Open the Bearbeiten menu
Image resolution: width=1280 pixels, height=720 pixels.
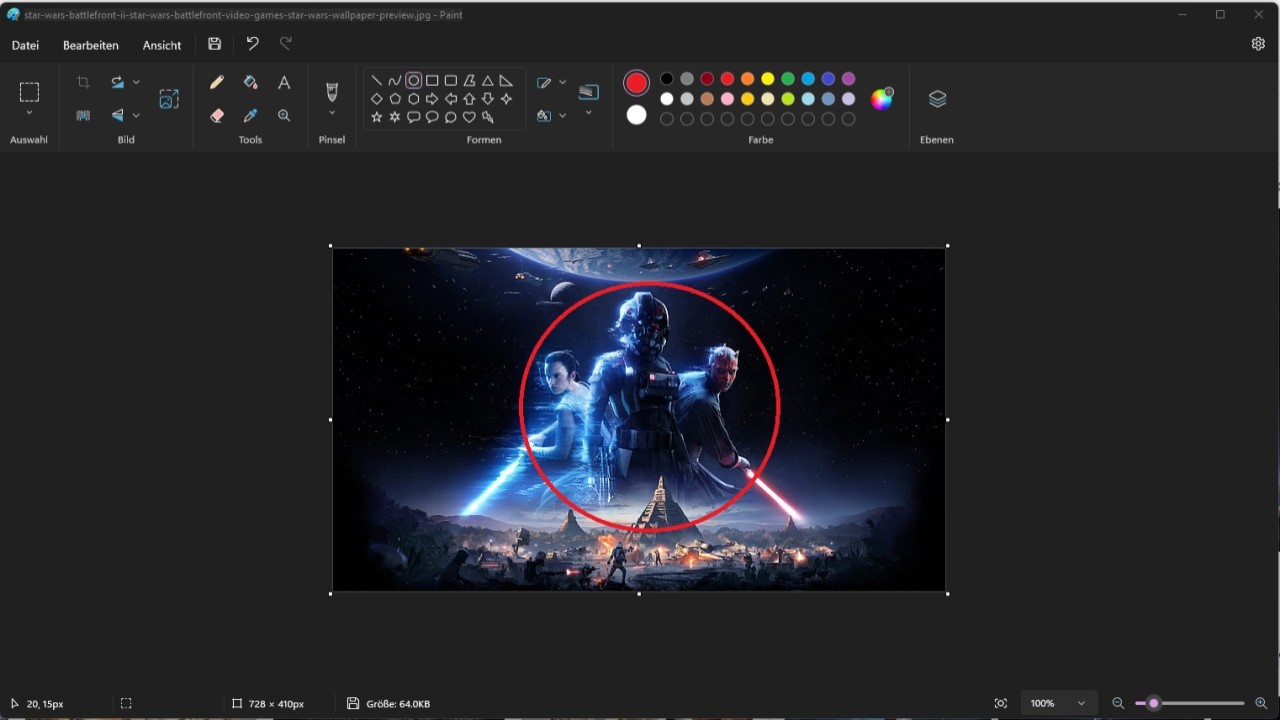pyautogui.click(x=91, y=45)
